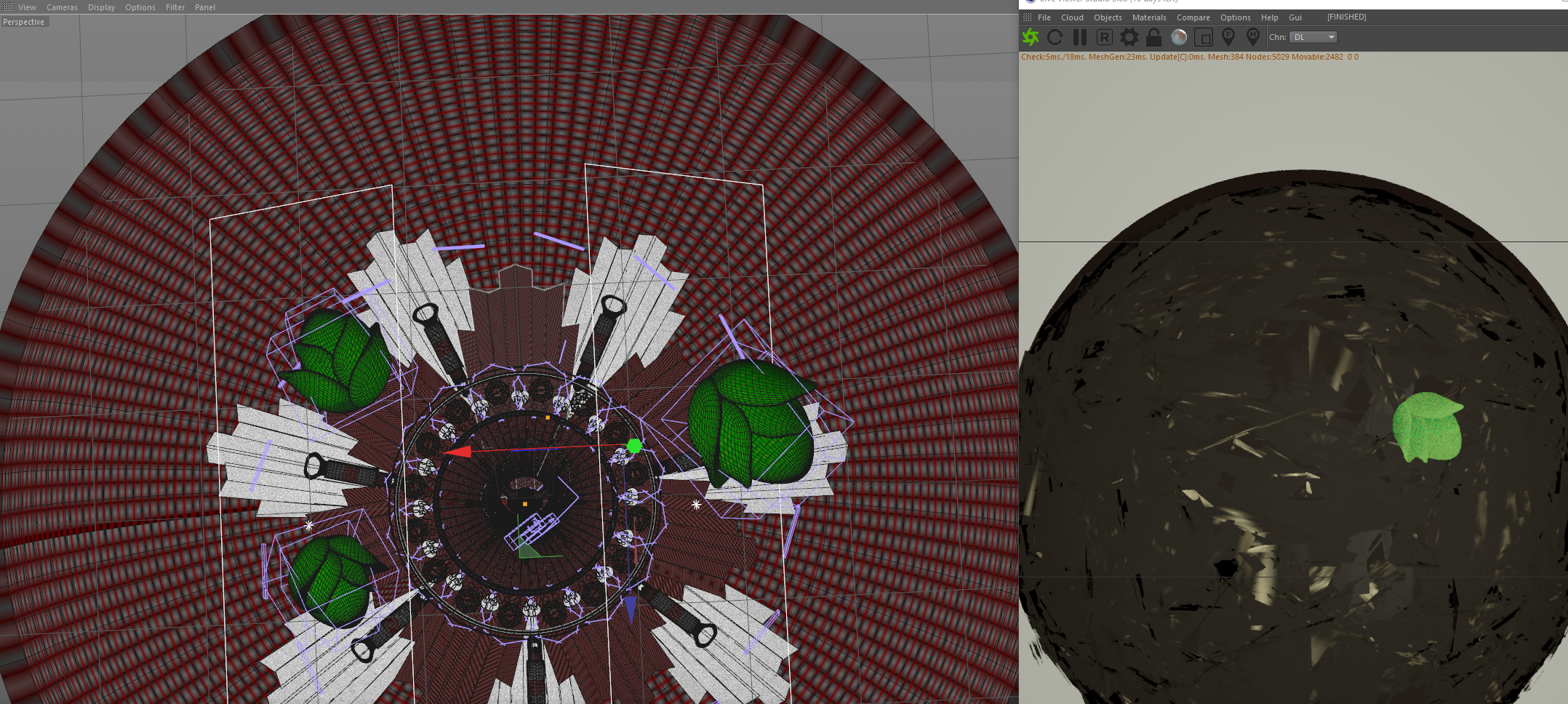Image resolution: width=1568 pixels, height=704 pixels.
Task: Open the viewport Filter menu
Action: point(175,7)
